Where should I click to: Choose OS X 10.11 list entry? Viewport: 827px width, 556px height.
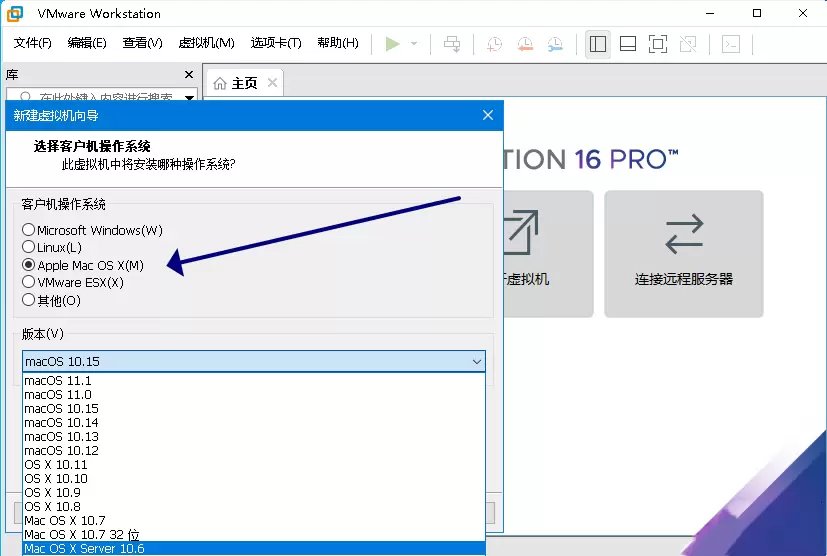(254, 464)
